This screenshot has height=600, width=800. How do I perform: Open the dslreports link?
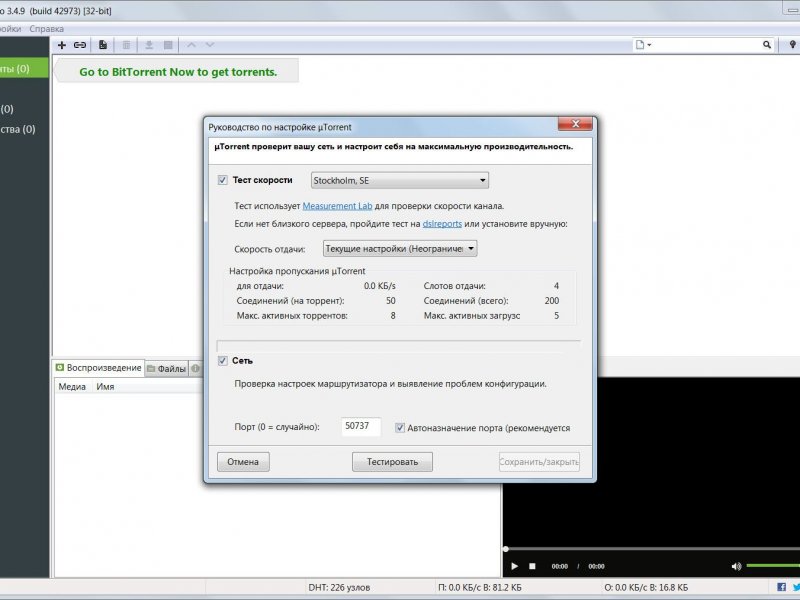pyautogui.click(x=442, y=223)
